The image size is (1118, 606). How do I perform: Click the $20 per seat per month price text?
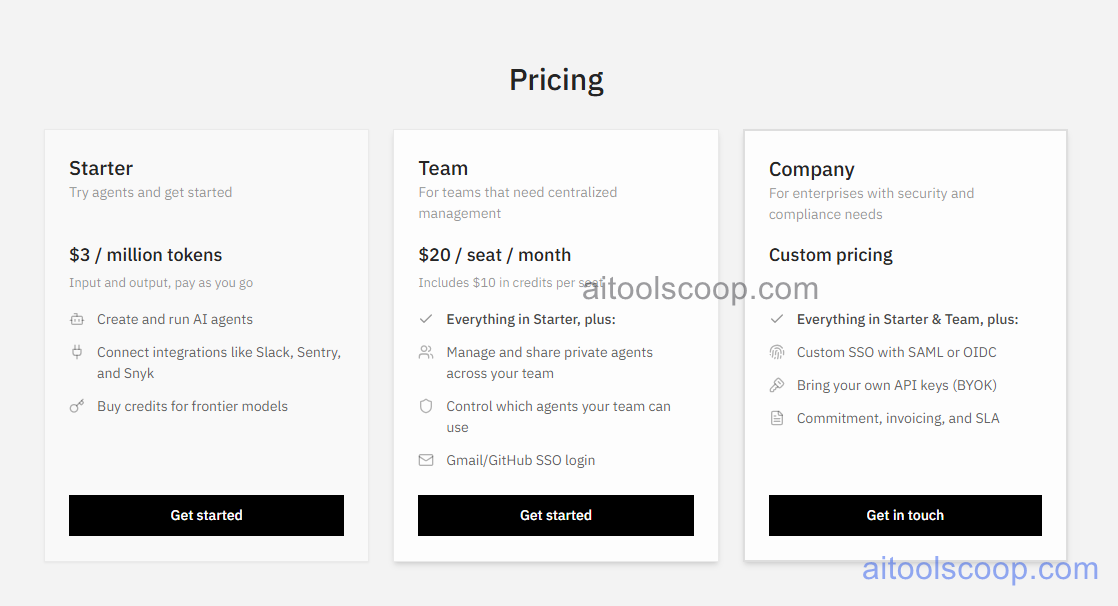pos(495,255)
